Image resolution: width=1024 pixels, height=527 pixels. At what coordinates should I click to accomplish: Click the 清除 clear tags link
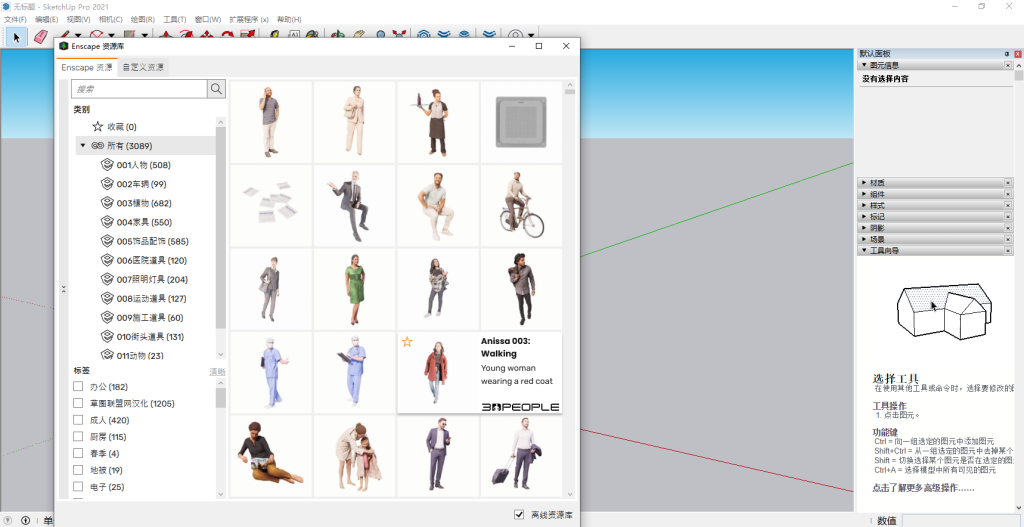(x=217, y=371)
